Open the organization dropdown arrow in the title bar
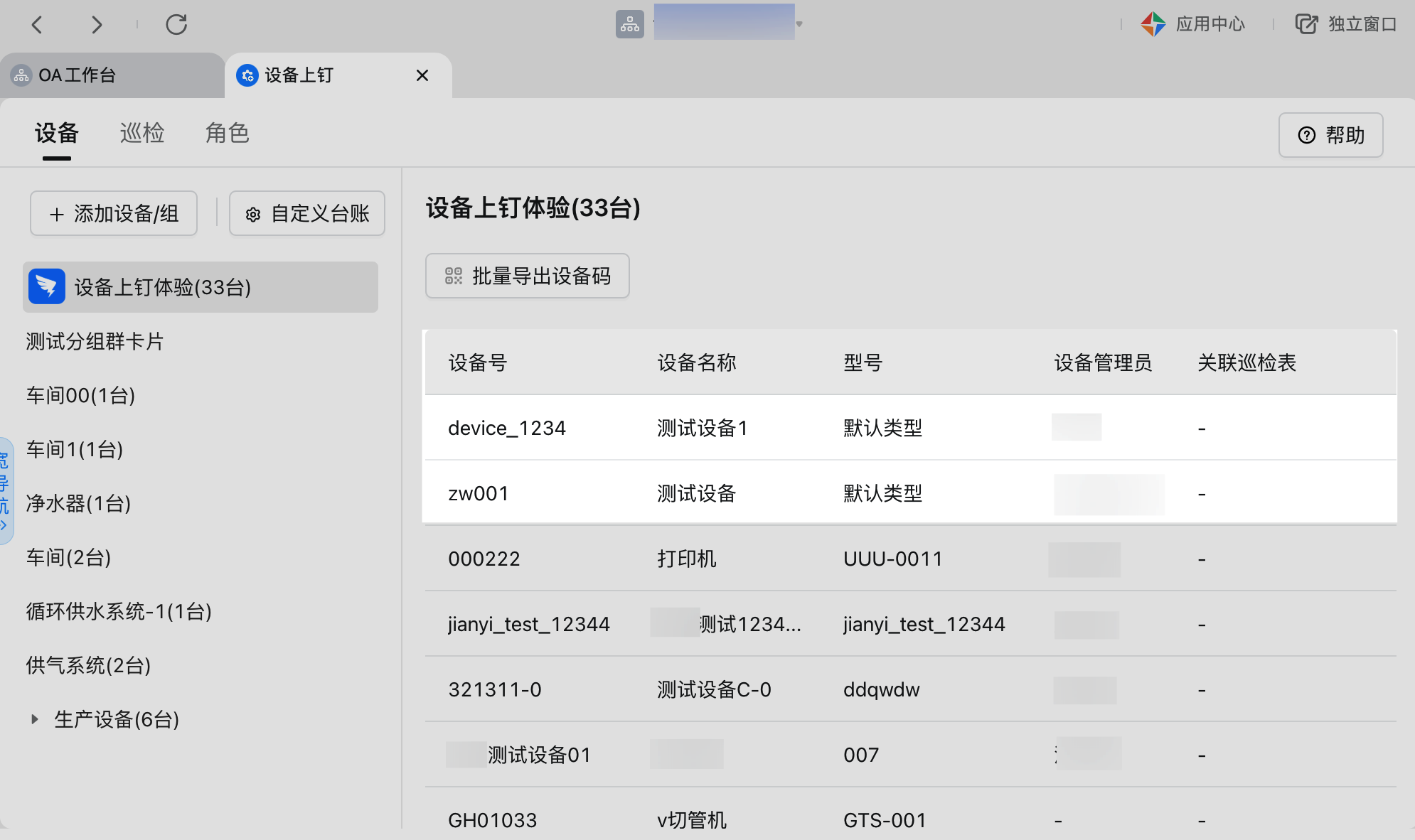Screen dimensions: 1415x840 [x=799, y=24]
